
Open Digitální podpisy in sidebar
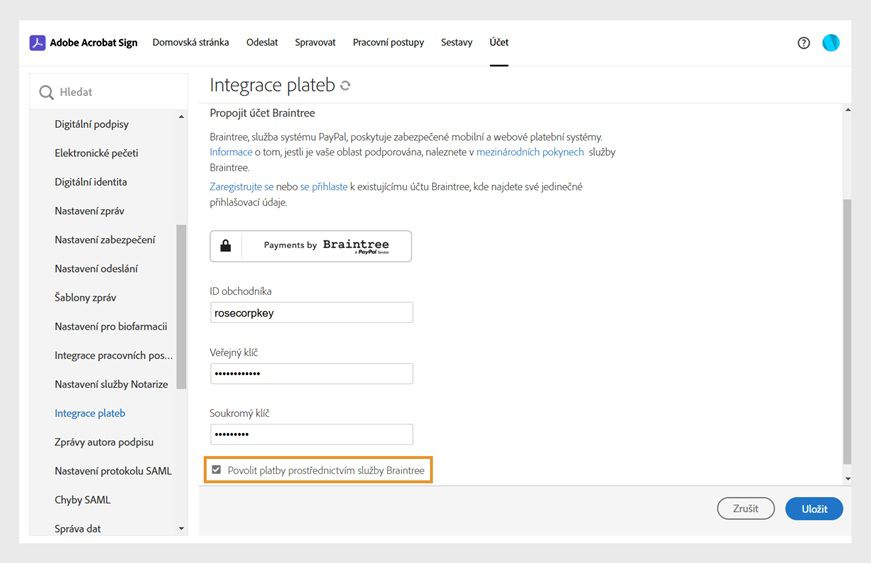[91, 124]
